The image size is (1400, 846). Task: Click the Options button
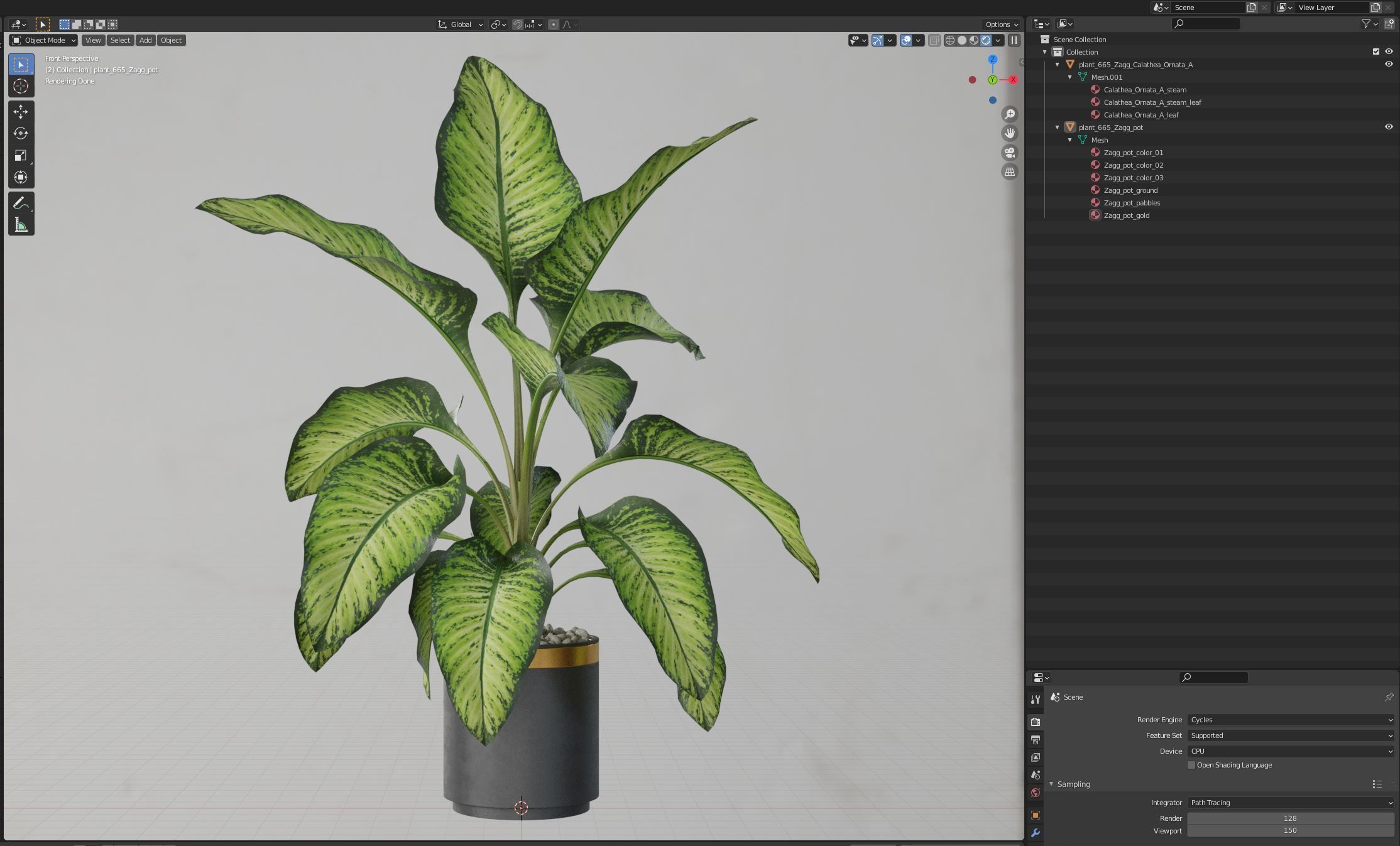coord(1001,24)
